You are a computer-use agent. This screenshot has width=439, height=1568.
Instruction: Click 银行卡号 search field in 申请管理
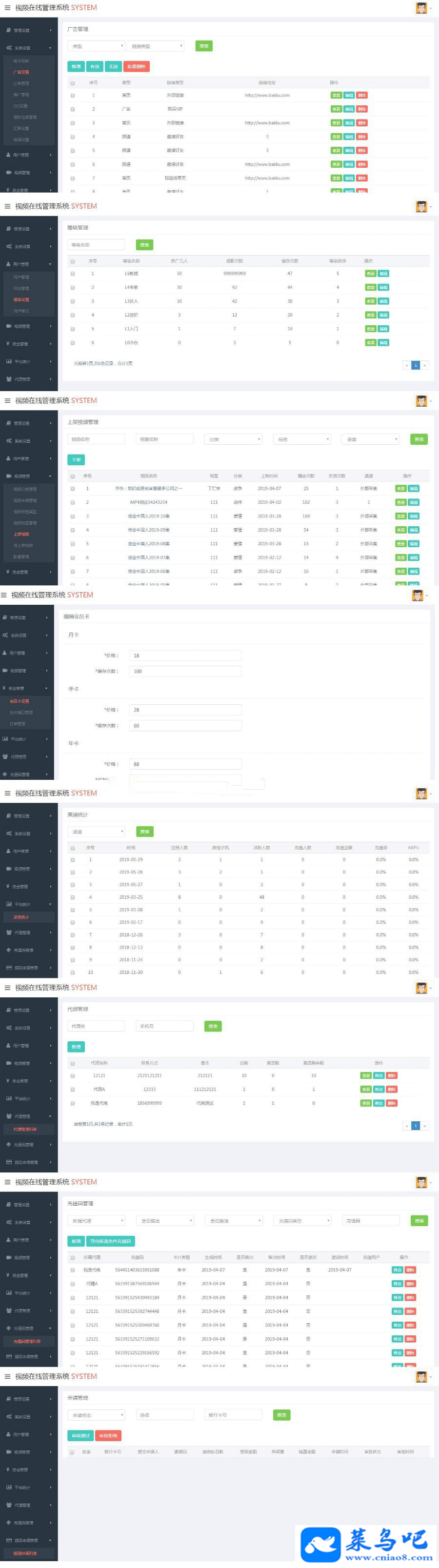233,1415
